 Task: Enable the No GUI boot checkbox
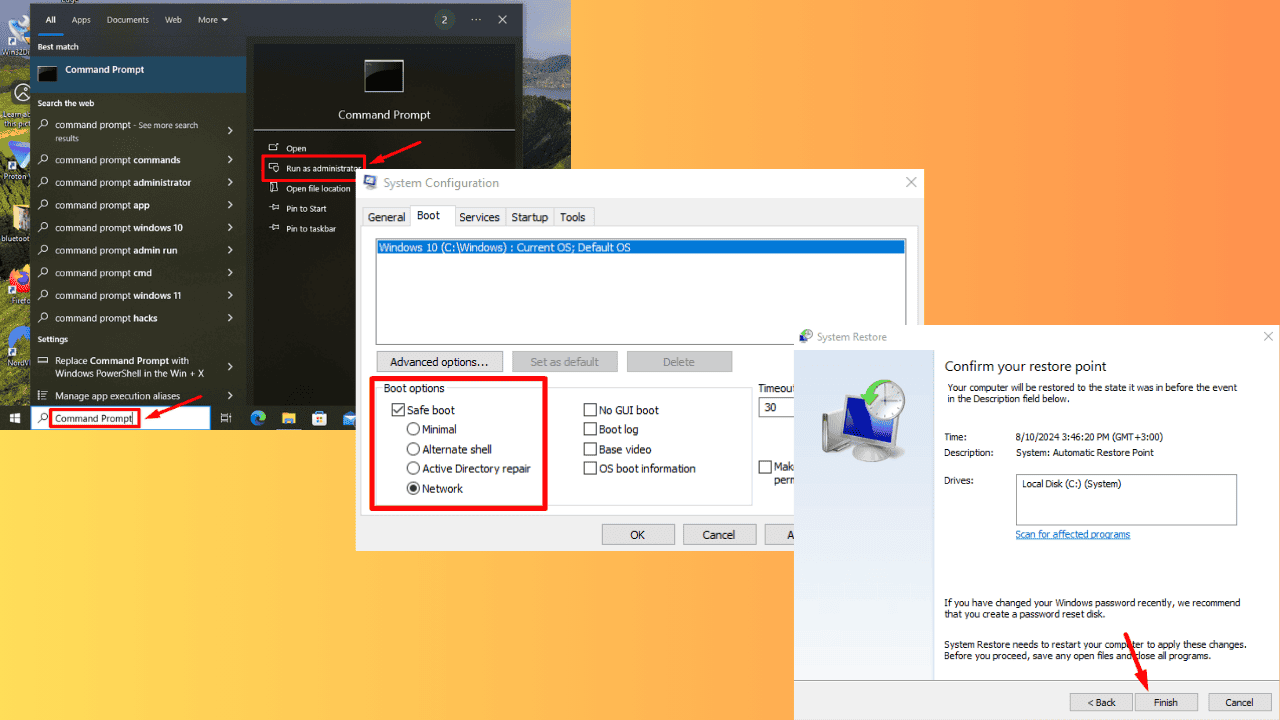(590, 410)
